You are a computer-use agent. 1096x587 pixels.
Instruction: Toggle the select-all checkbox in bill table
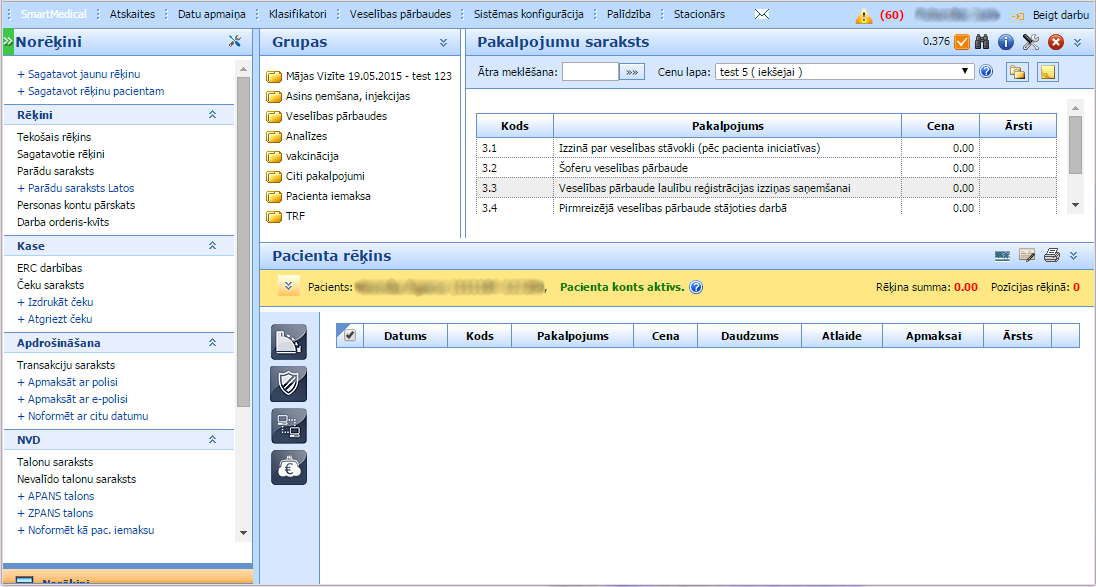coord(350,336)
